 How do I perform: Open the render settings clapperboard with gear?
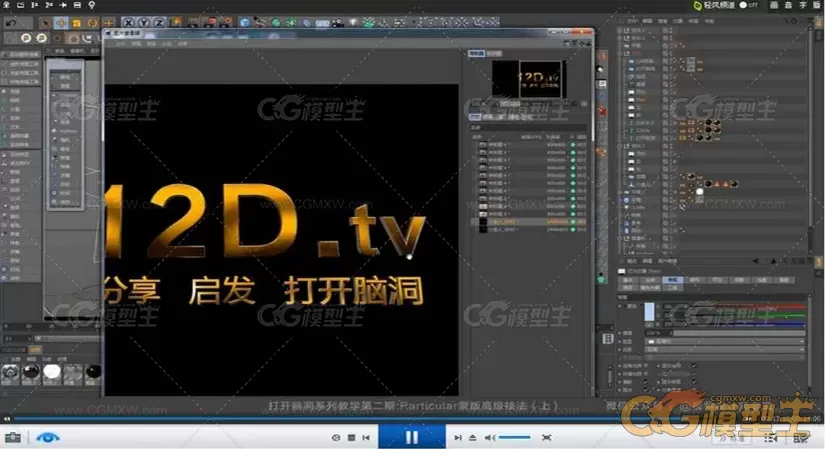226,23
